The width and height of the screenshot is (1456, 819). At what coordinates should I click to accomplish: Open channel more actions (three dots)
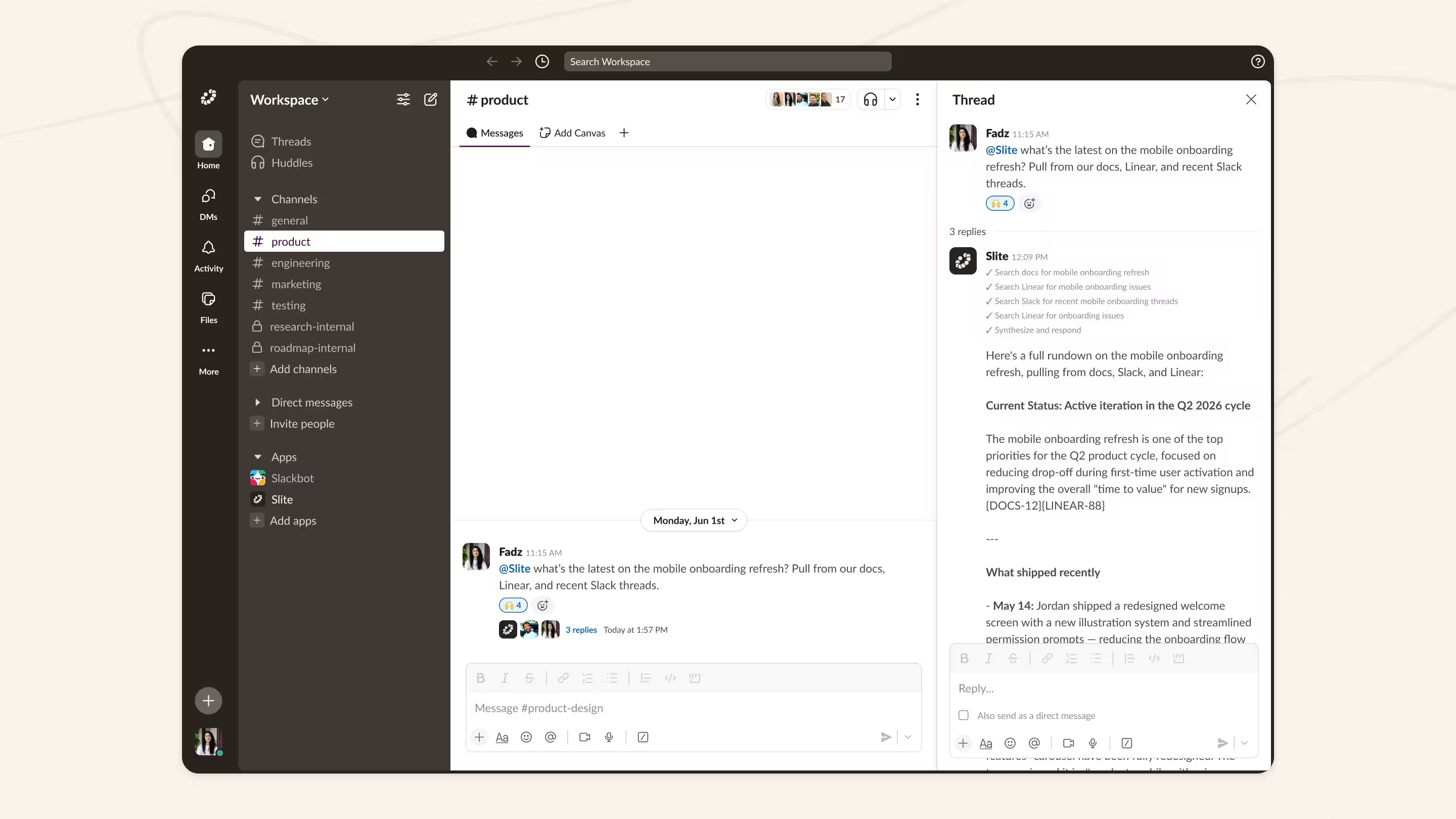pos(918,100)
